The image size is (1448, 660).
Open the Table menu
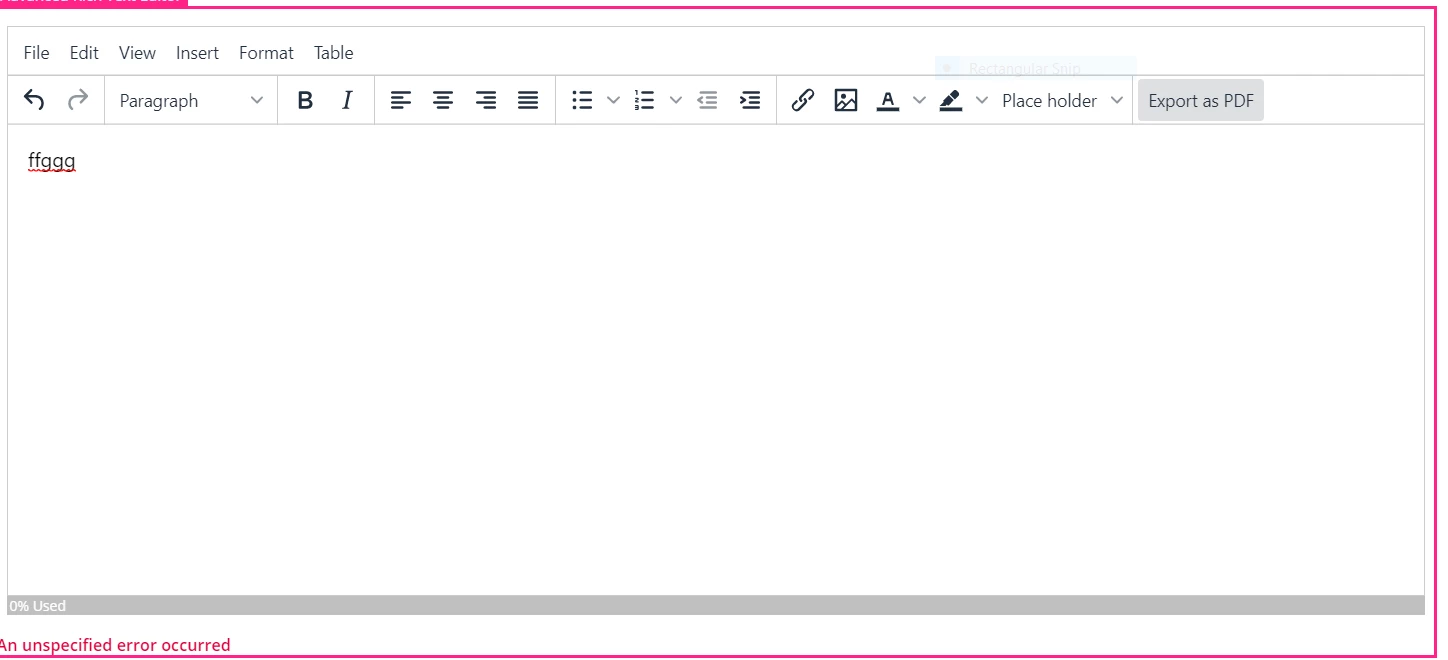(333, 53)
